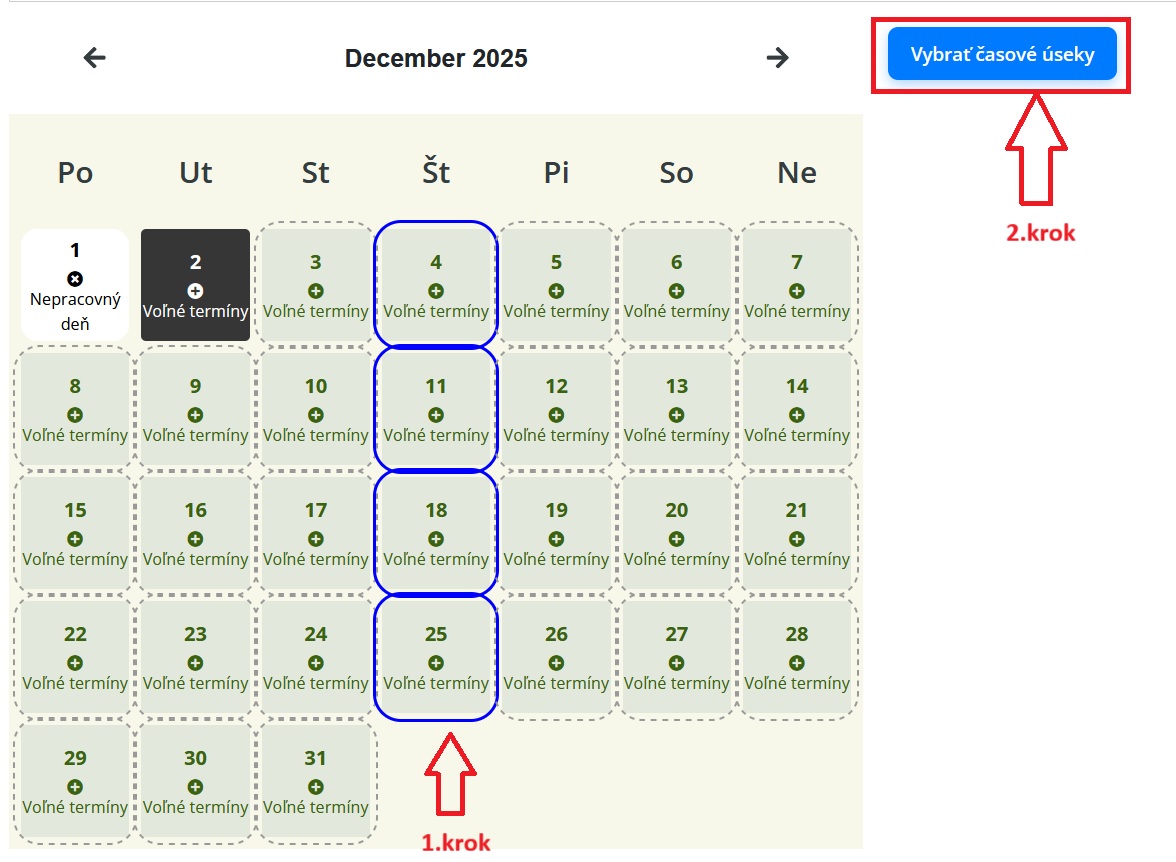Screen dimensions: 1176x862
Task: Click the December 2025 month title
Action: tap(436, 59)
